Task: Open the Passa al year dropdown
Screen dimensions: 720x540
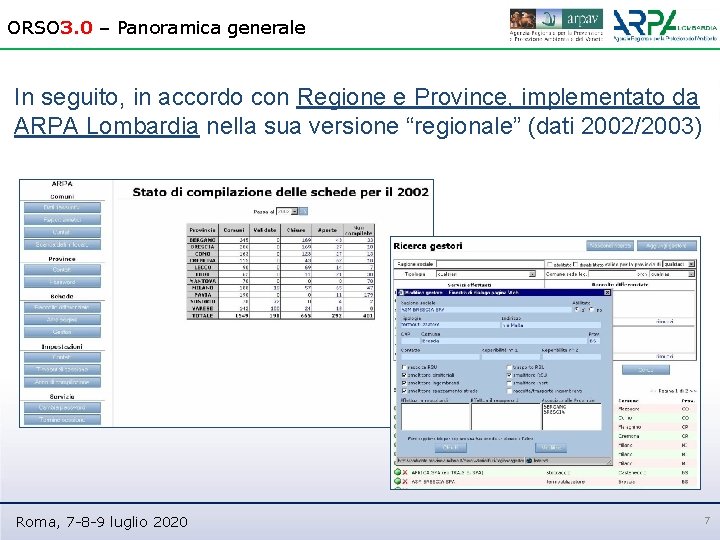Action: click(287, 212)
